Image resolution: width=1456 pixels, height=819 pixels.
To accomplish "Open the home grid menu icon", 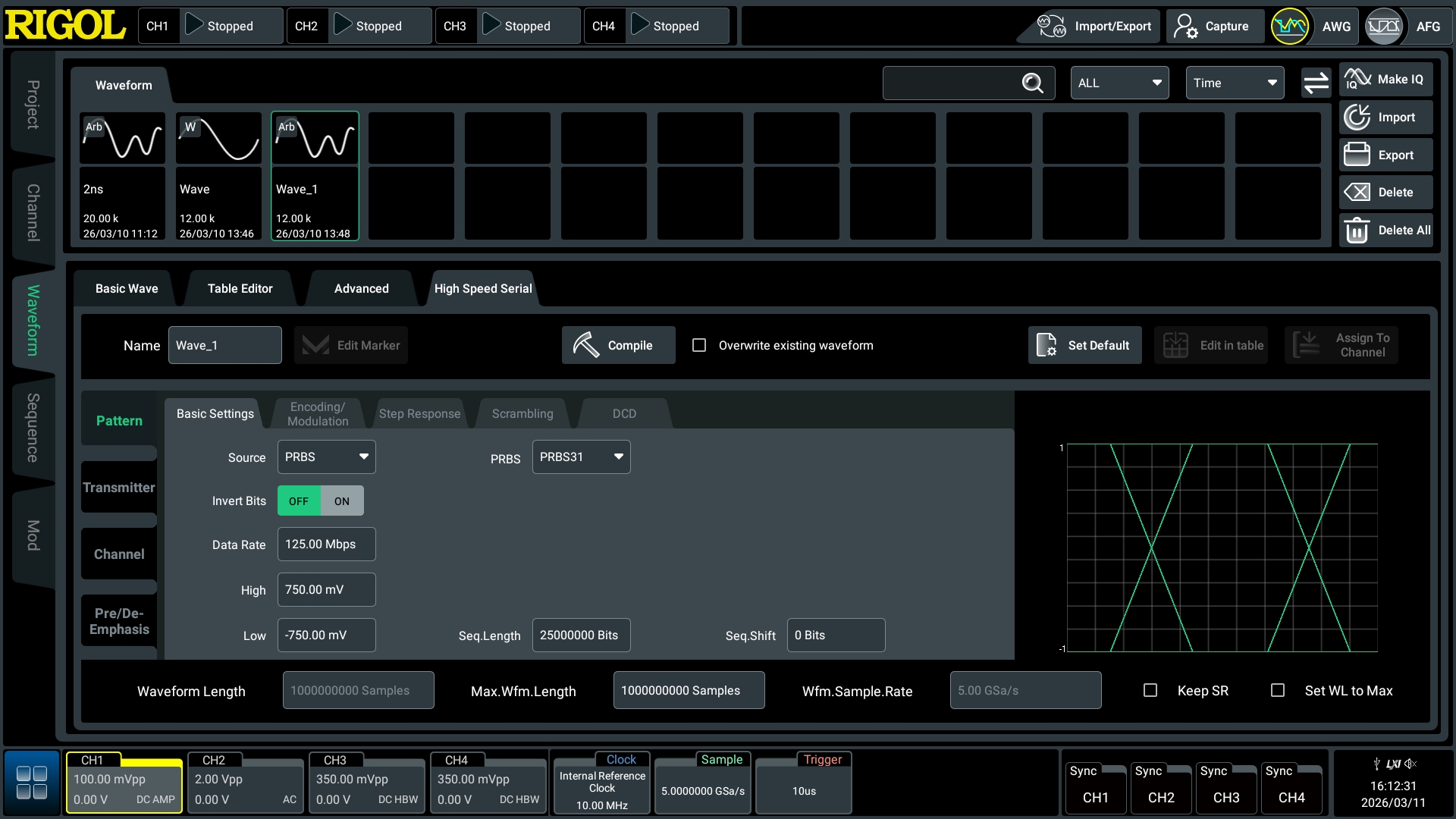I will [32, 783].
